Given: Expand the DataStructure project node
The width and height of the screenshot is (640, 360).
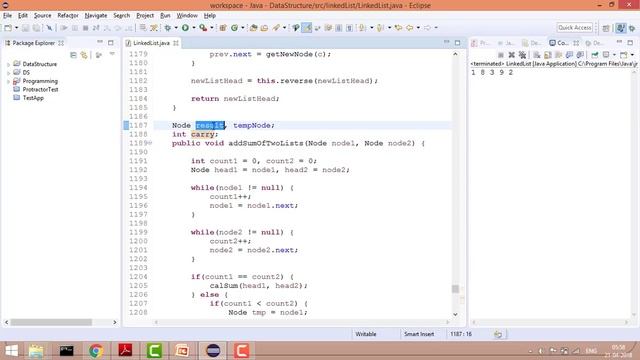Looking at the screenshot, I should pyautogui.click(x=8, y=64).
